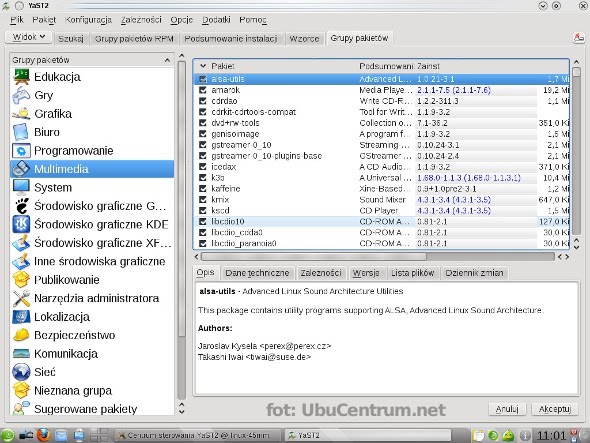
Task: Toggle the k3b package checkbox
Action: [203, 178]
